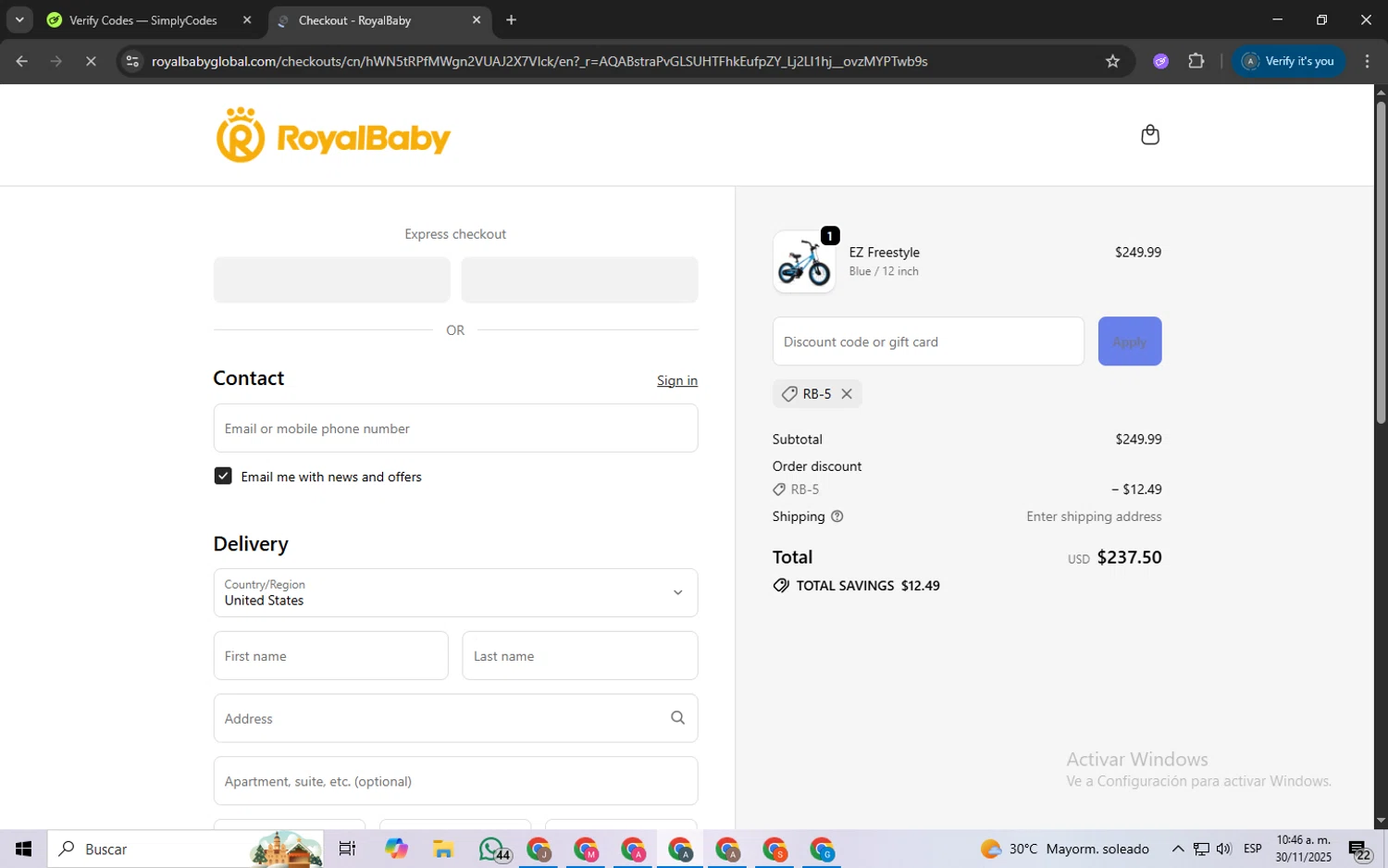Launch Copilot from the taskbar
This screenshot has width=1388, height=868.
(396, 849)
